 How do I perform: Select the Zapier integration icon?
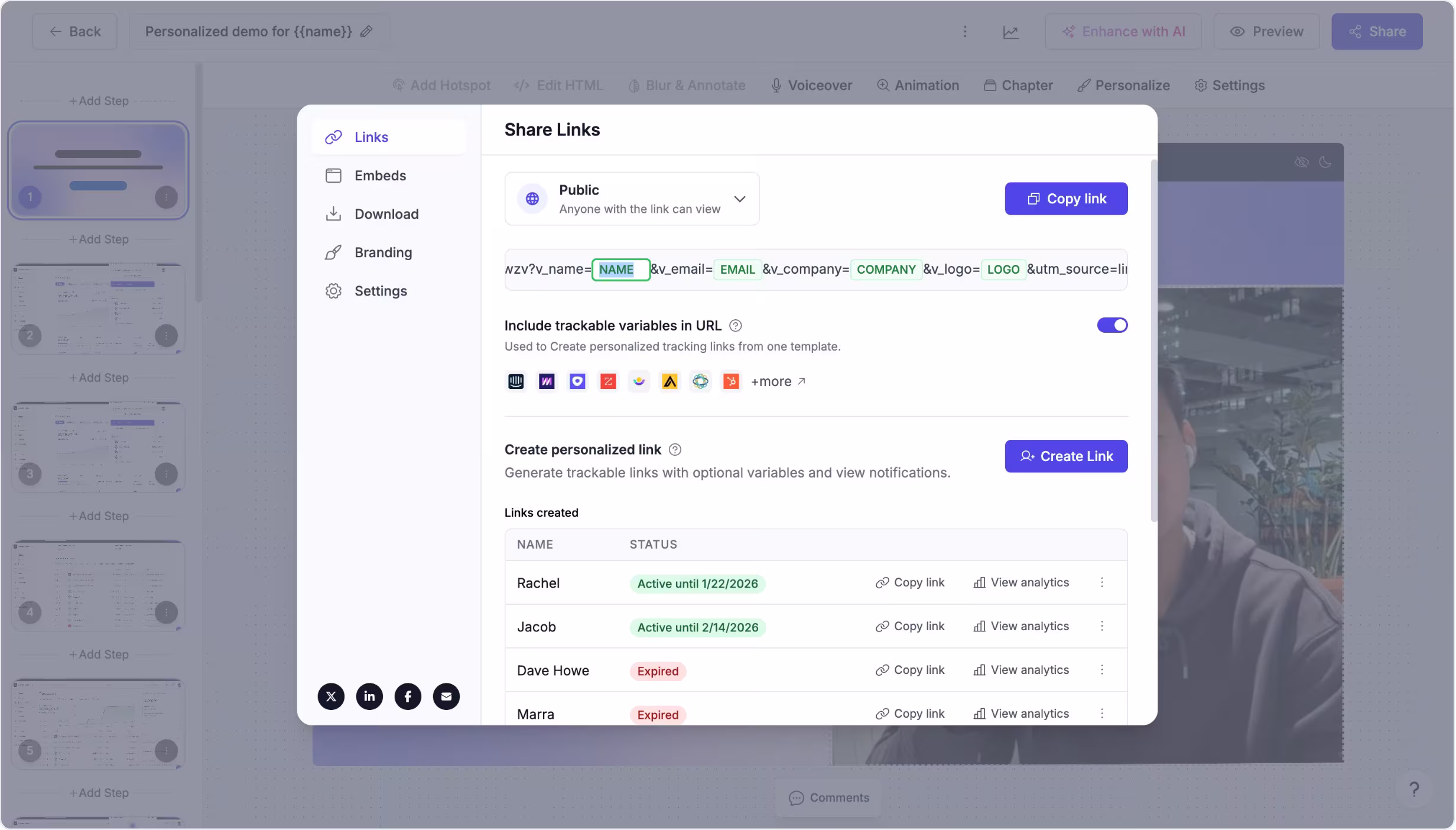pos(608,381)
